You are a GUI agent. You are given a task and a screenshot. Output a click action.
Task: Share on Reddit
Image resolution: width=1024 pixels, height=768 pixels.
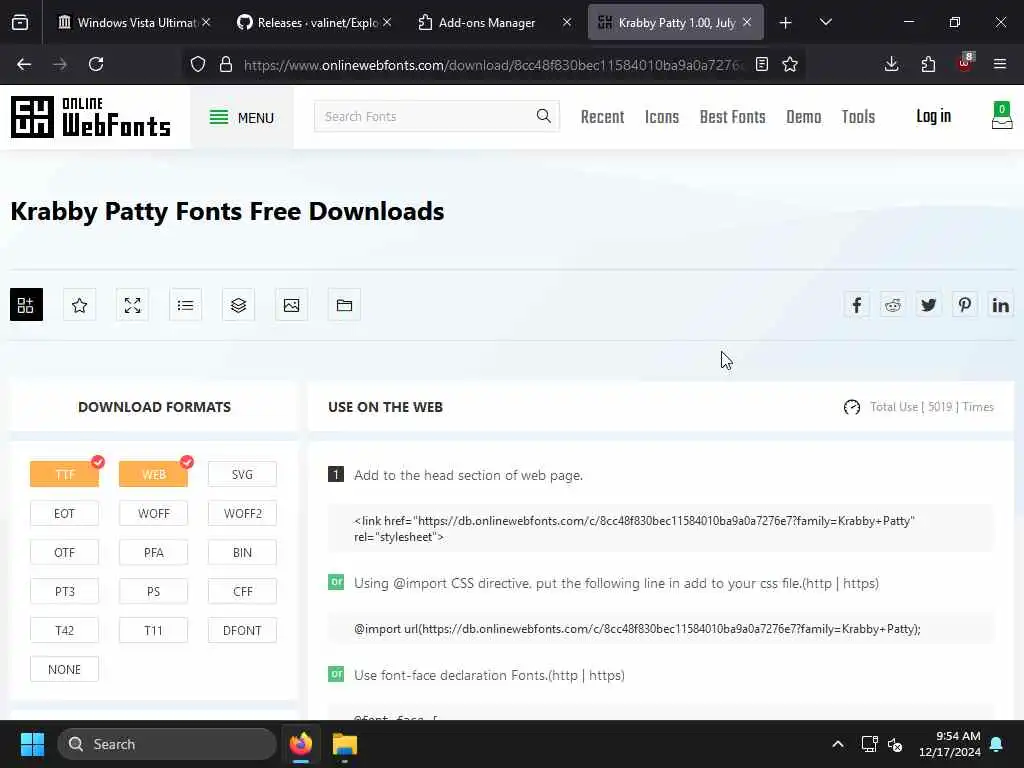point(893,305)
